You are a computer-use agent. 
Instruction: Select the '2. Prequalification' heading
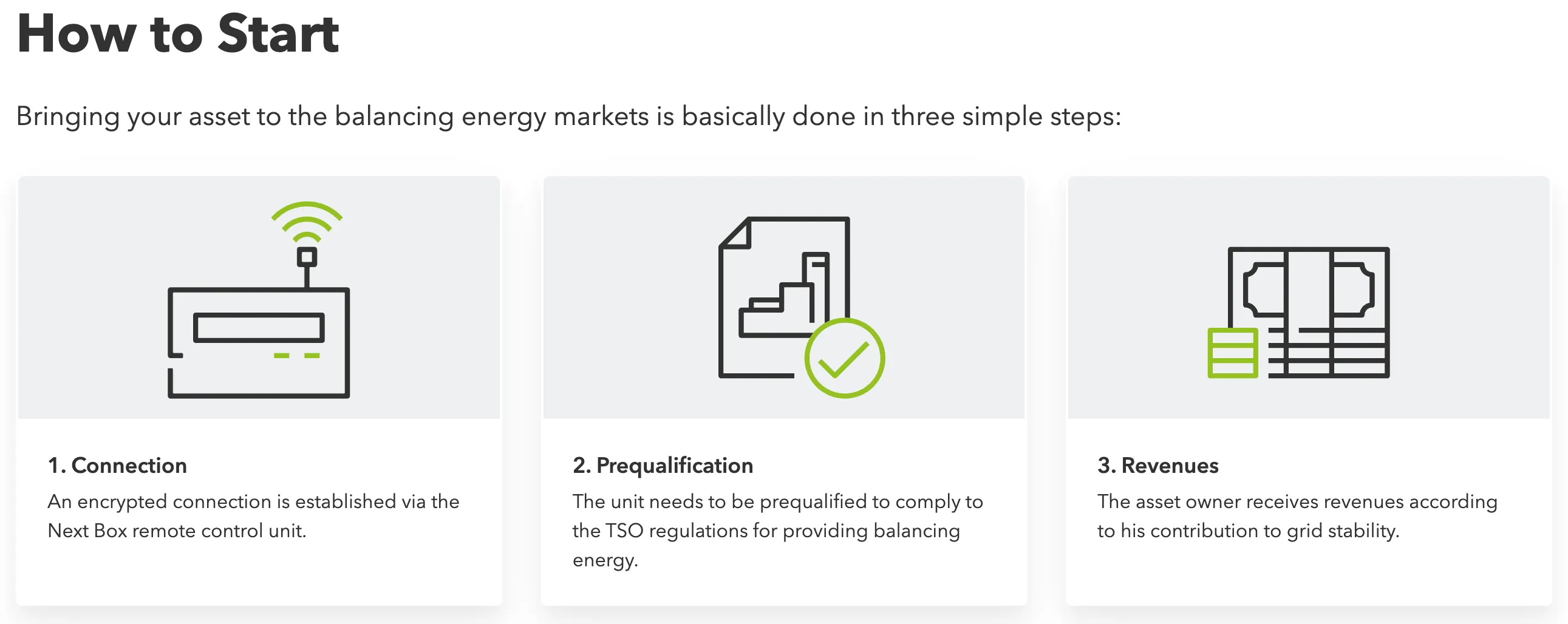(x=663, y=465)
